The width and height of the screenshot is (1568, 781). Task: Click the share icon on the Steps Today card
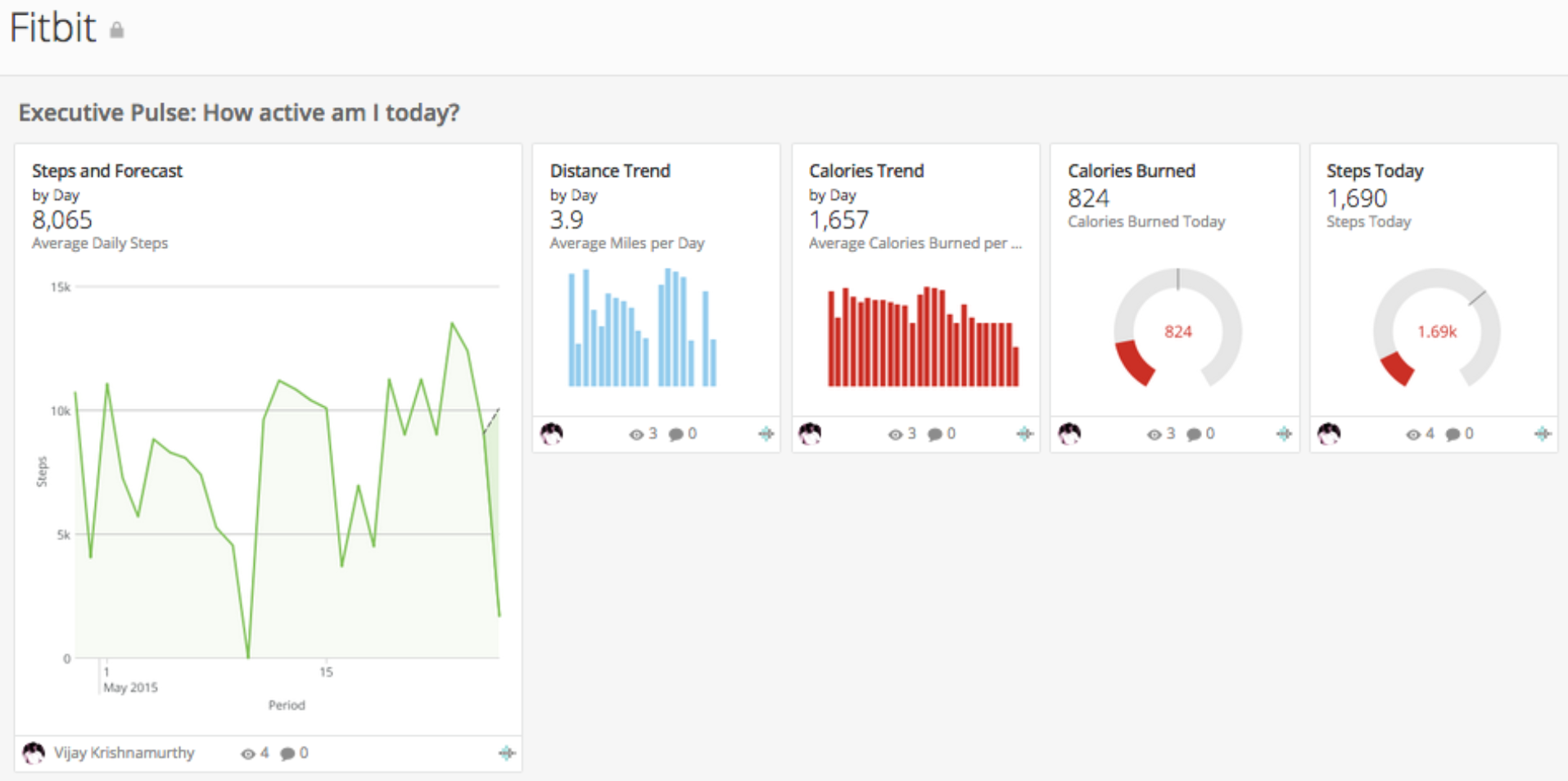click(x=1543, y=434)
